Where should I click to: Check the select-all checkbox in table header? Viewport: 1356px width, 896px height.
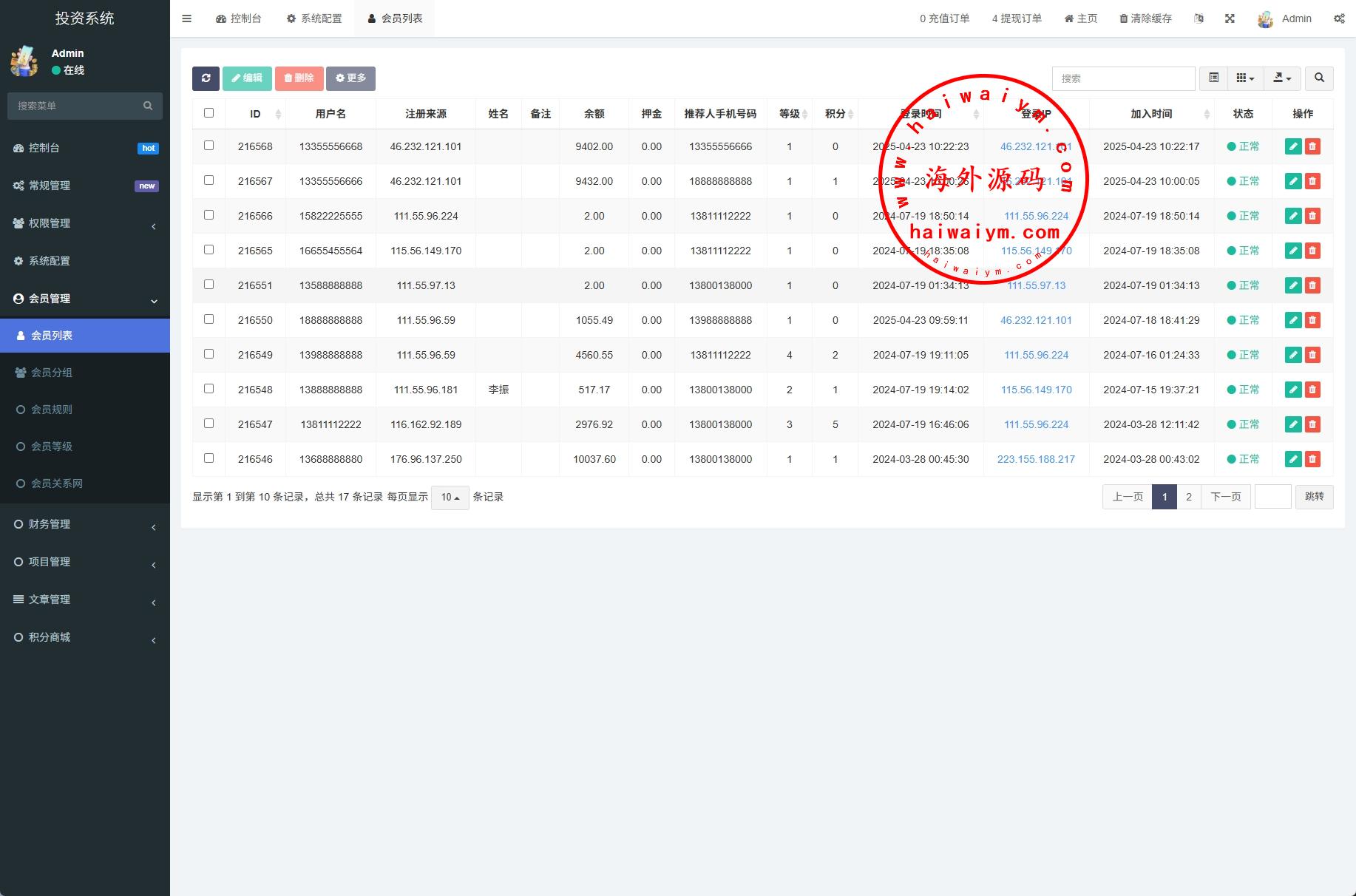[209, 113]
